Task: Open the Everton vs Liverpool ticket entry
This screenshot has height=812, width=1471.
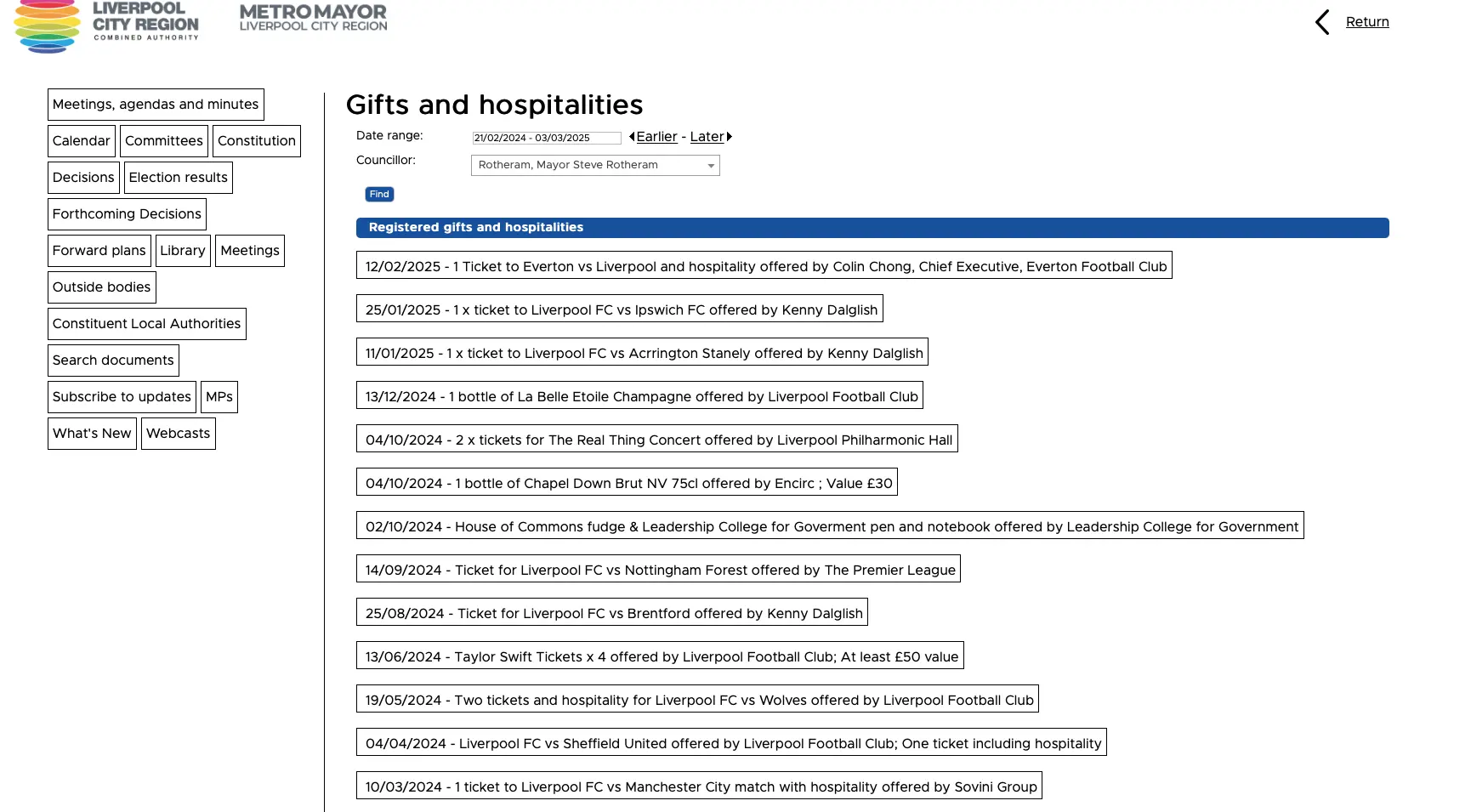Action: pyautogui.click(x=764, y=266)
